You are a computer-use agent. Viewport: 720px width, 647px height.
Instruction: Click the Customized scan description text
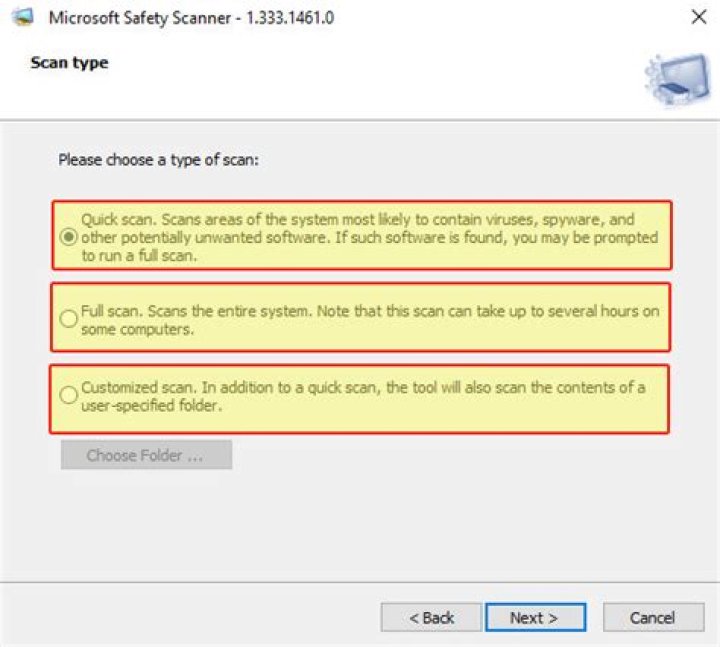point(362,397)
